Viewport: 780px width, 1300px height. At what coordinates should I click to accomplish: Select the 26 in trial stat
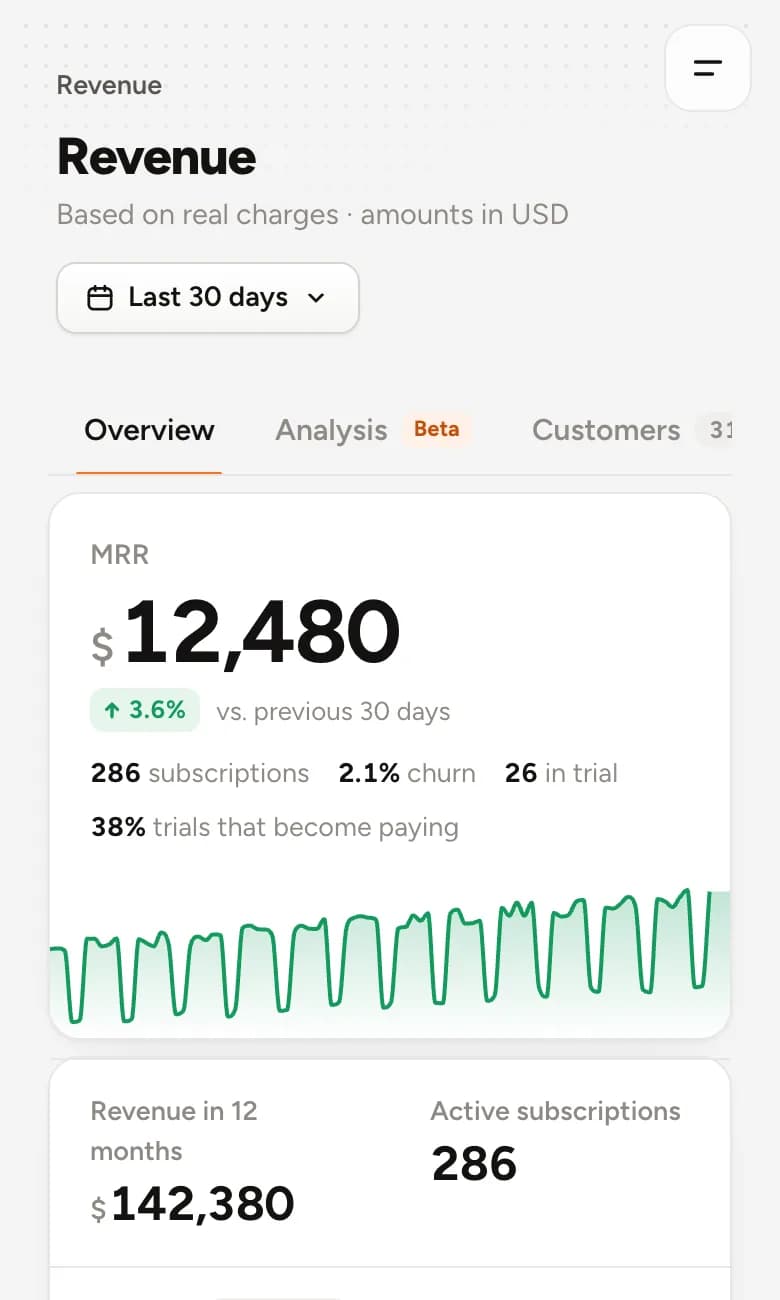561,773
